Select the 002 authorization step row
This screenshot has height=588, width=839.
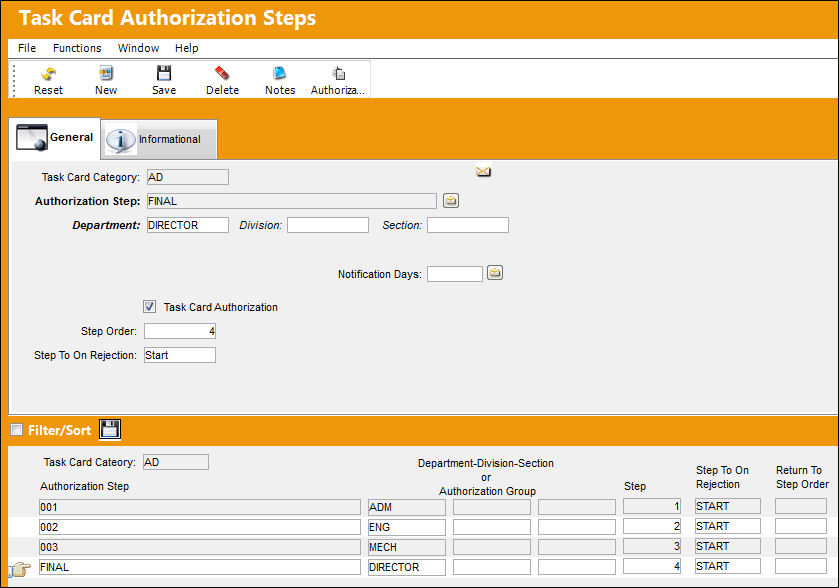[200, 527]
